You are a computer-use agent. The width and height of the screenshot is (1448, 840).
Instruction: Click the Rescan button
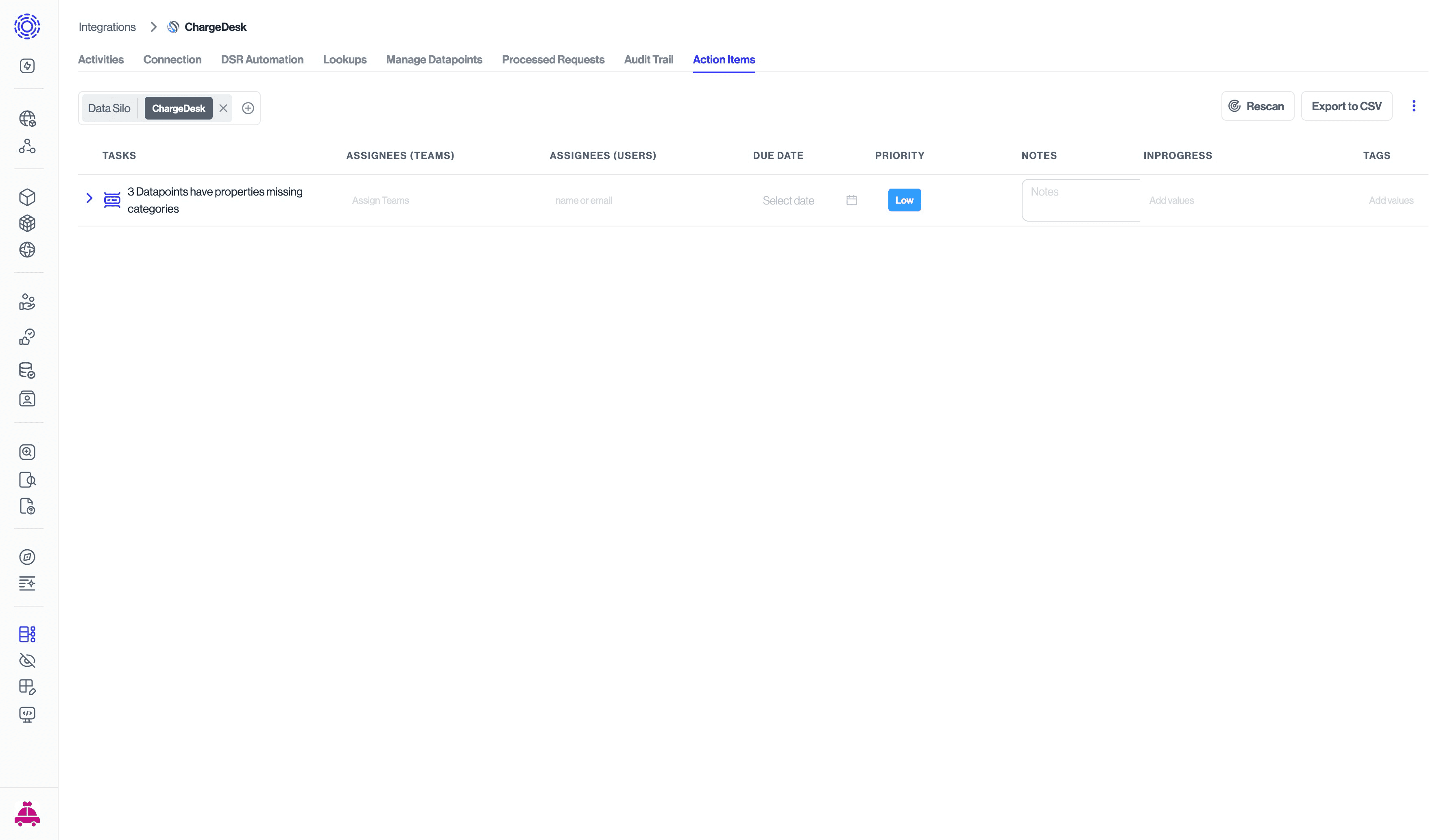[x=1257, y=106]
